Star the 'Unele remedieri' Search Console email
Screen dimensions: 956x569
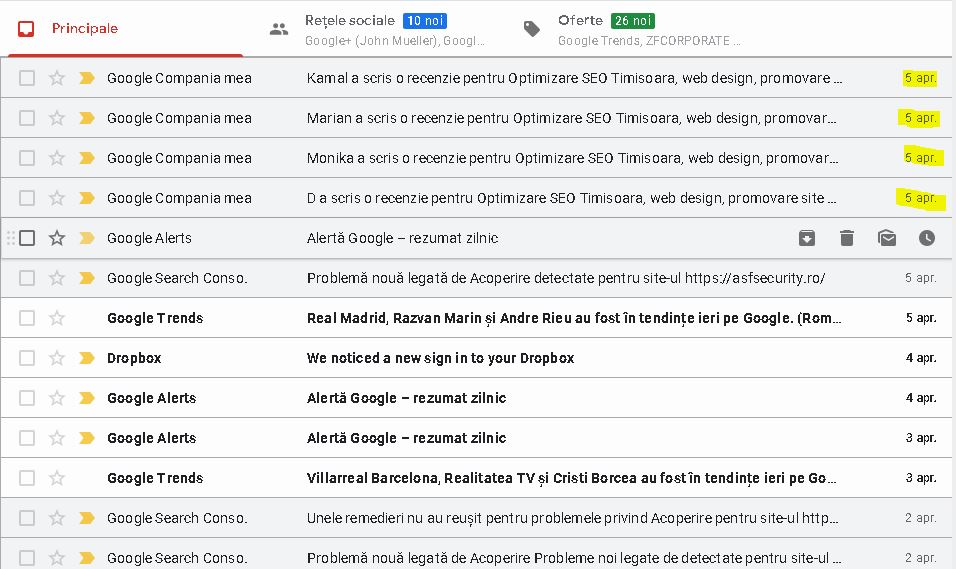coord(57,518)
